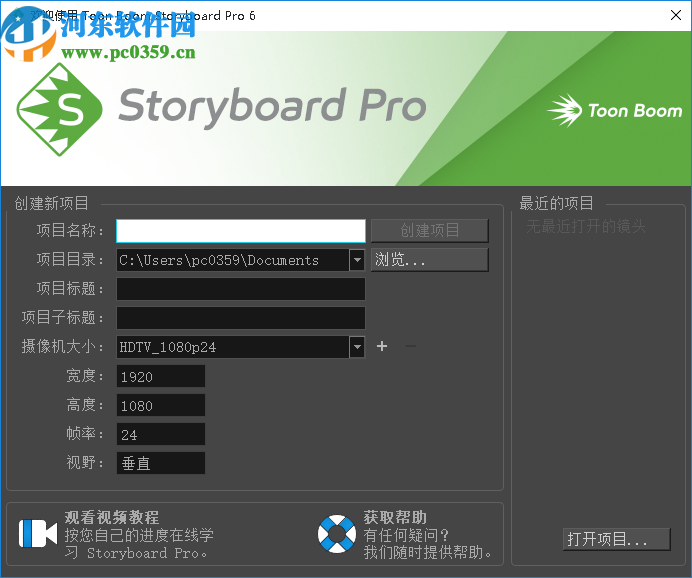692x578 pixels.
Task: Click the project name input field
Action: (x=241, y=231)
